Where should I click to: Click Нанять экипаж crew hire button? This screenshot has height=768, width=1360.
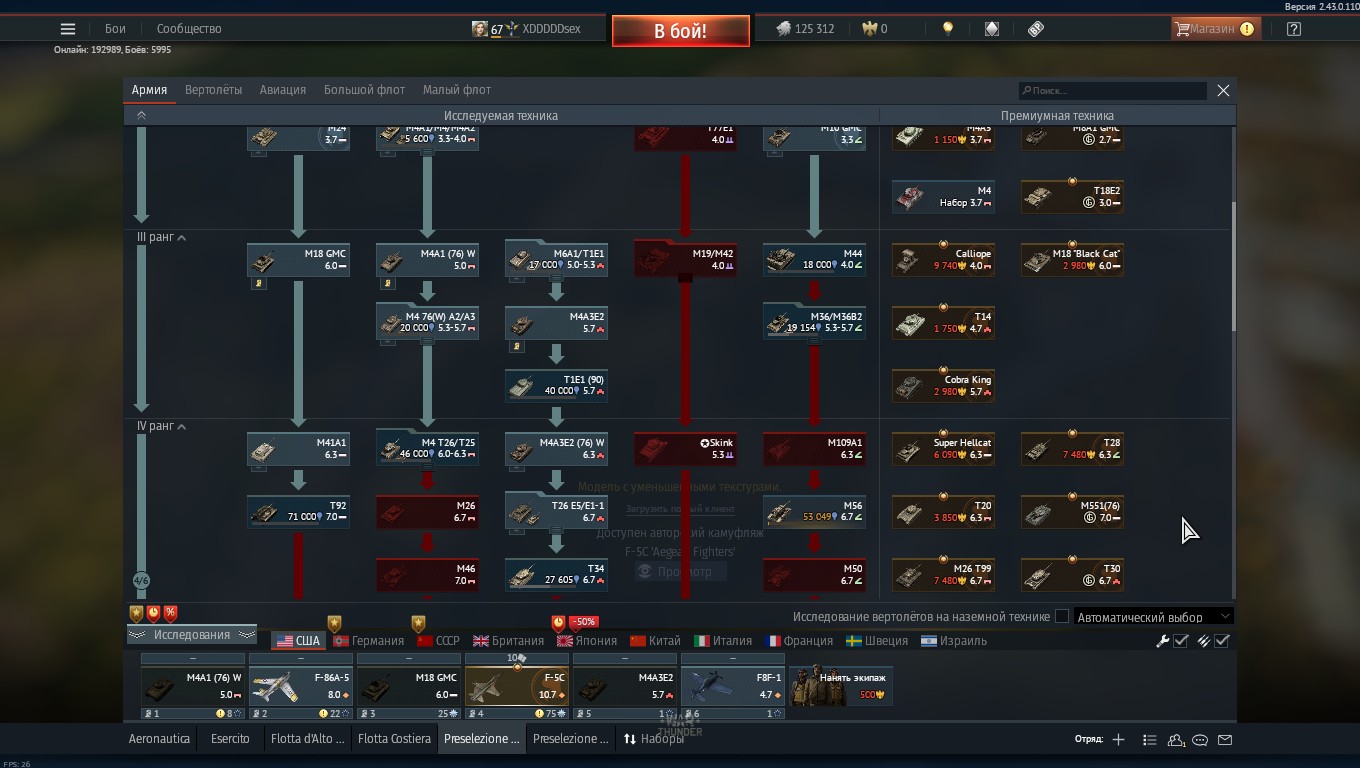(x=841, y=686)
